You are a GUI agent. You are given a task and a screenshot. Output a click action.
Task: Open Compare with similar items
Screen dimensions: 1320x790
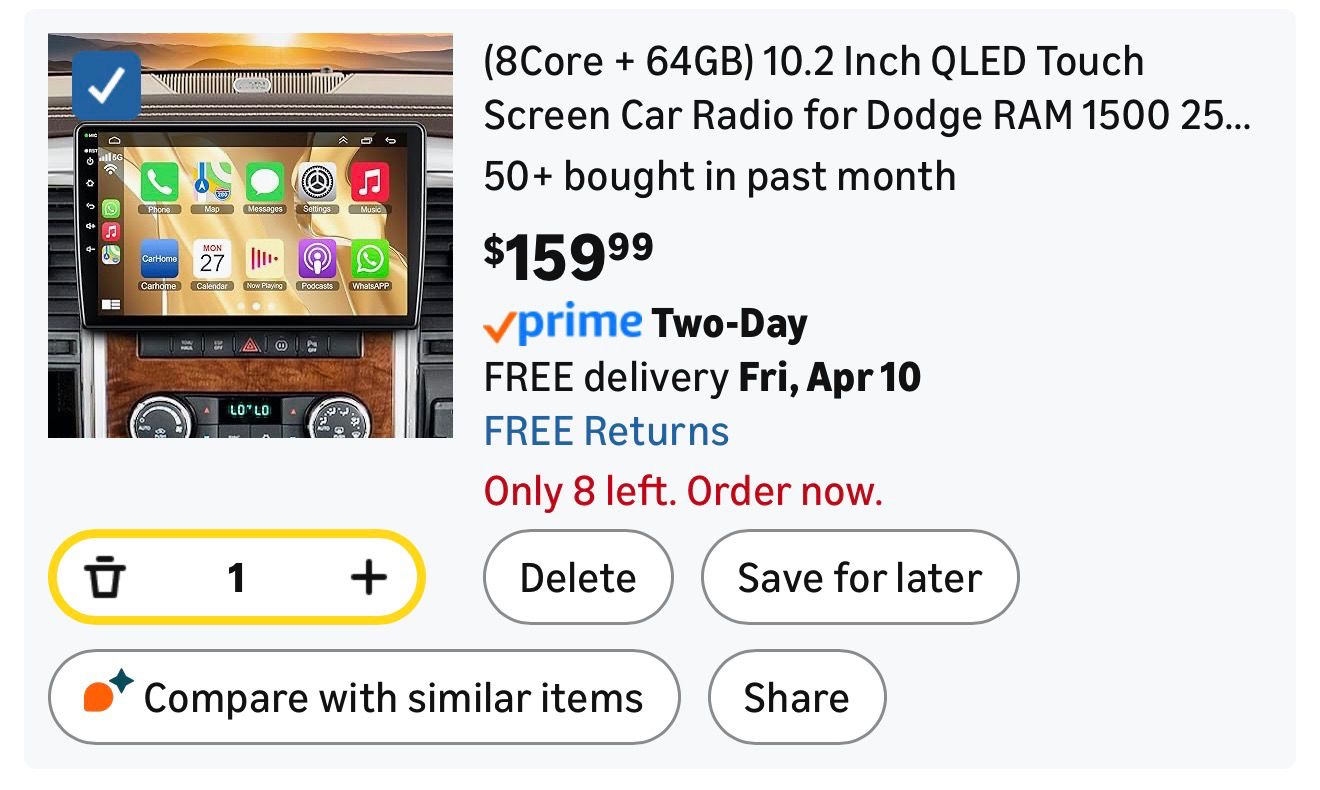tap(364, 697)
